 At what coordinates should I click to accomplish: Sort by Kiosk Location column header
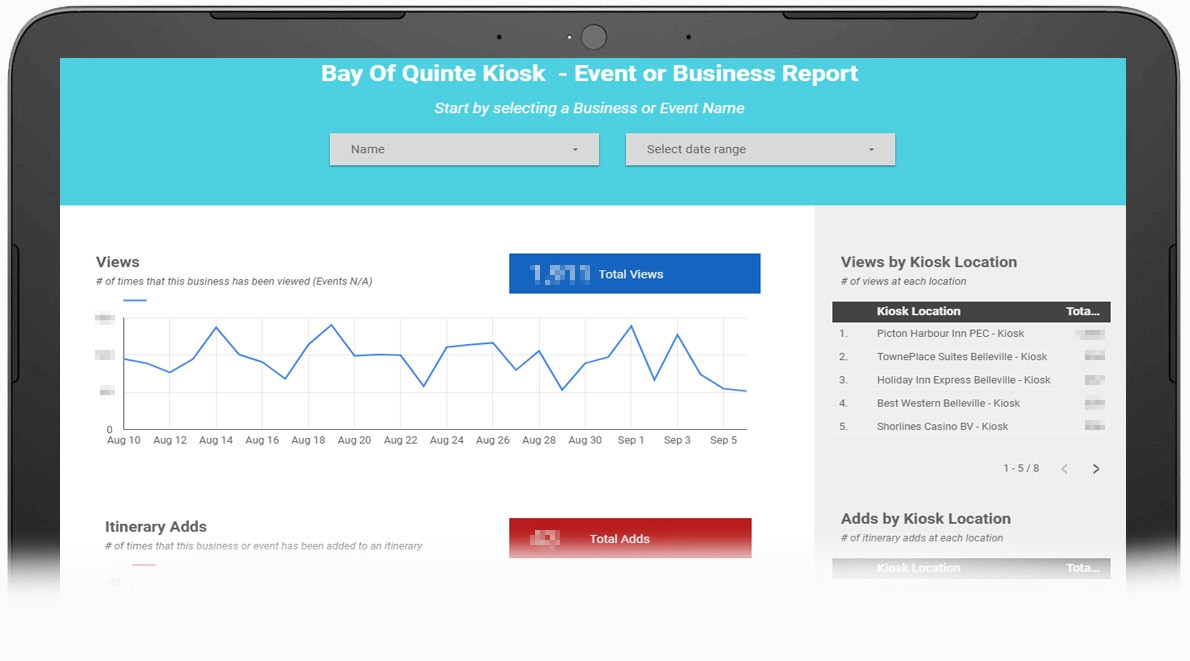click(x=918, y=311)
